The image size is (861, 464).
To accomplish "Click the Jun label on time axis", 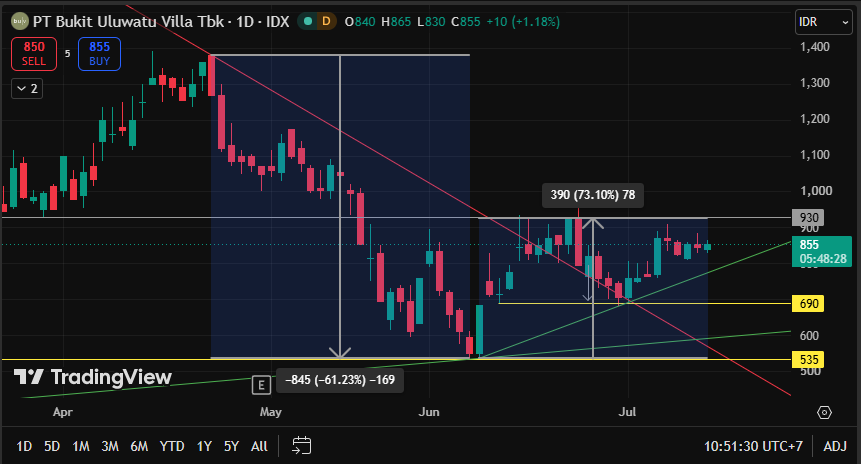I will 429,412.
